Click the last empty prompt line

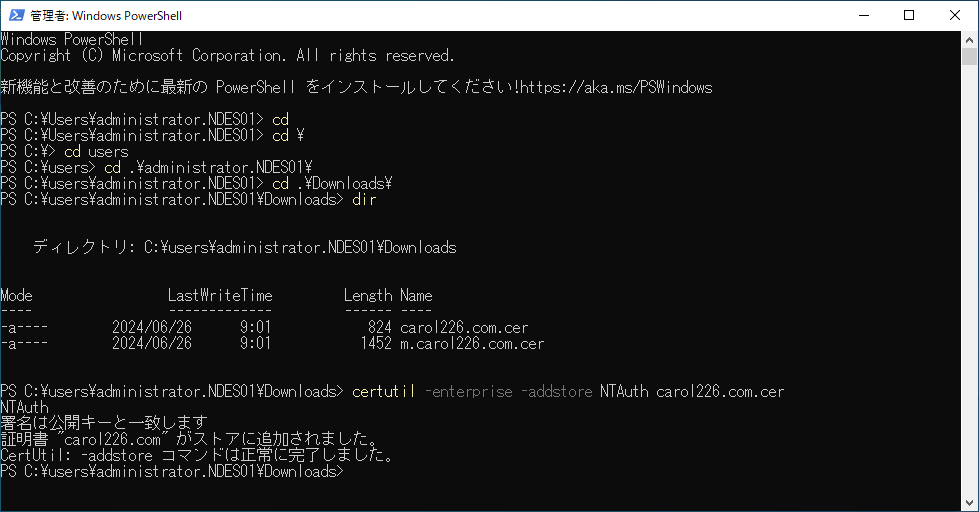pyautogui.click(x=172, y=471)
